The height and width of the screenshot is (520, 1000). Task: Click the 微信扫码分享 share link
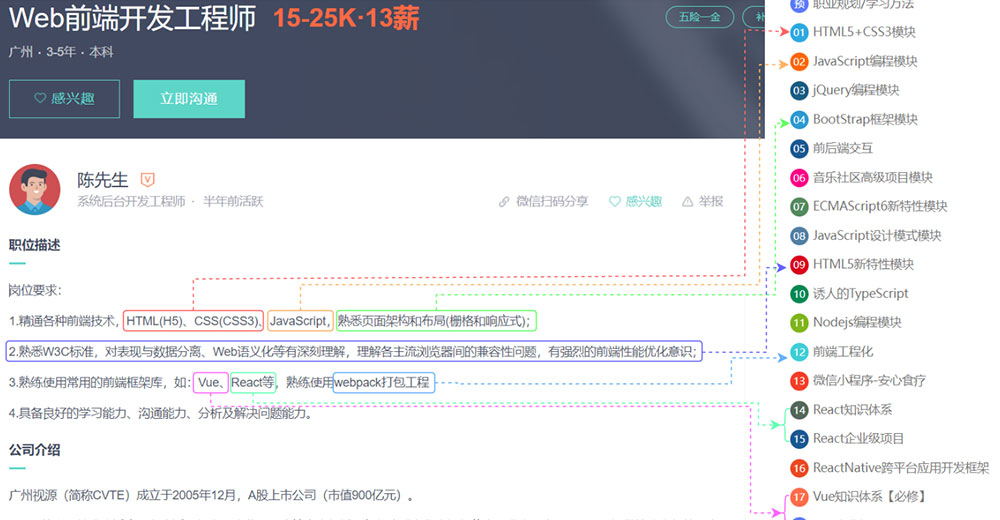[x=544, y=201]
